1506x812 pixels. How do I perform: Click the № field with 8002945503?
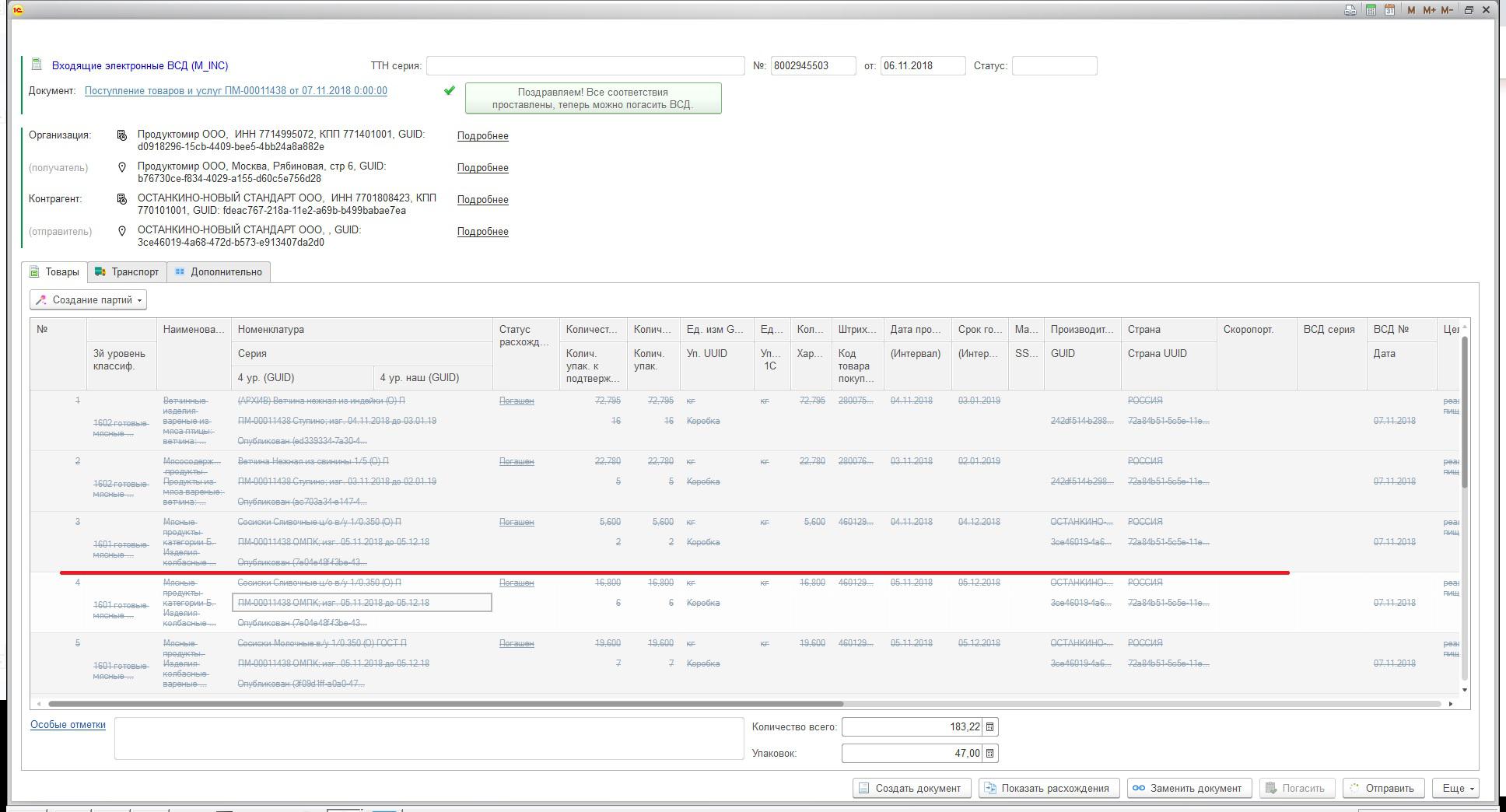[813, 65]
